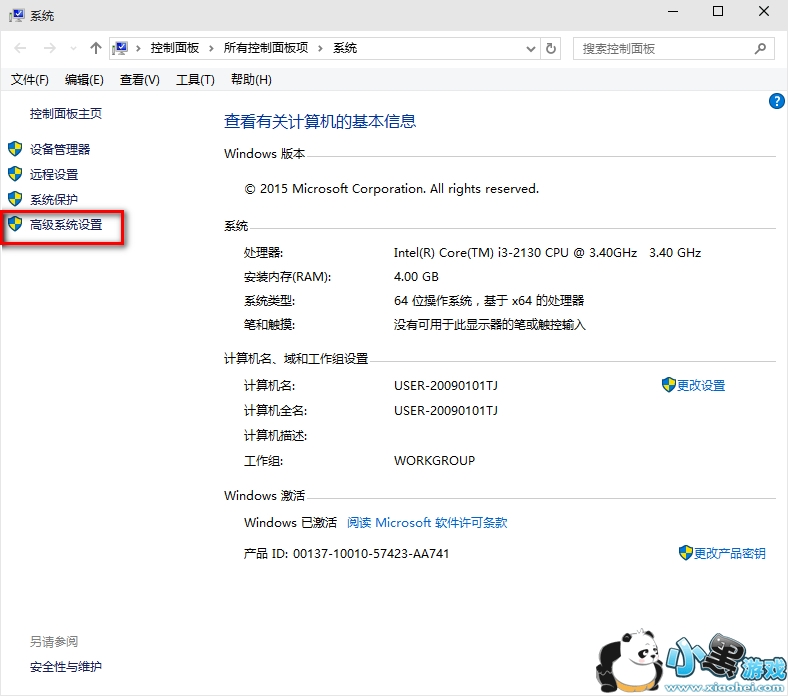The width and height of the screenshot is (788, 696).
Task: Select WORKGROUP value text
Action: coord(434,461)
